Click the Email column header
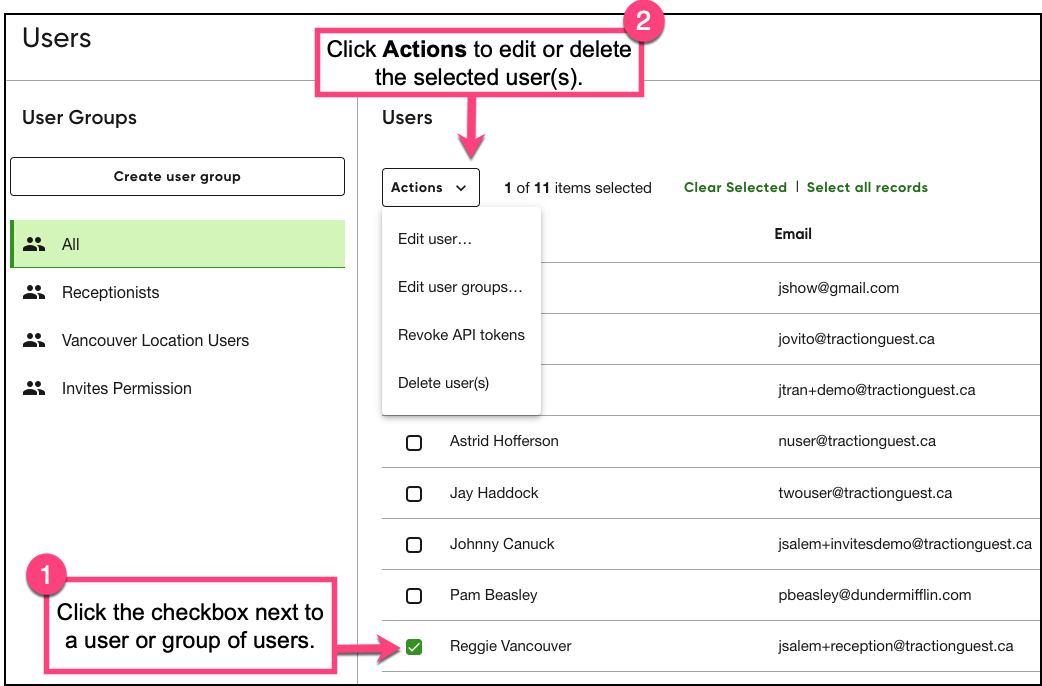 (793, 233)
